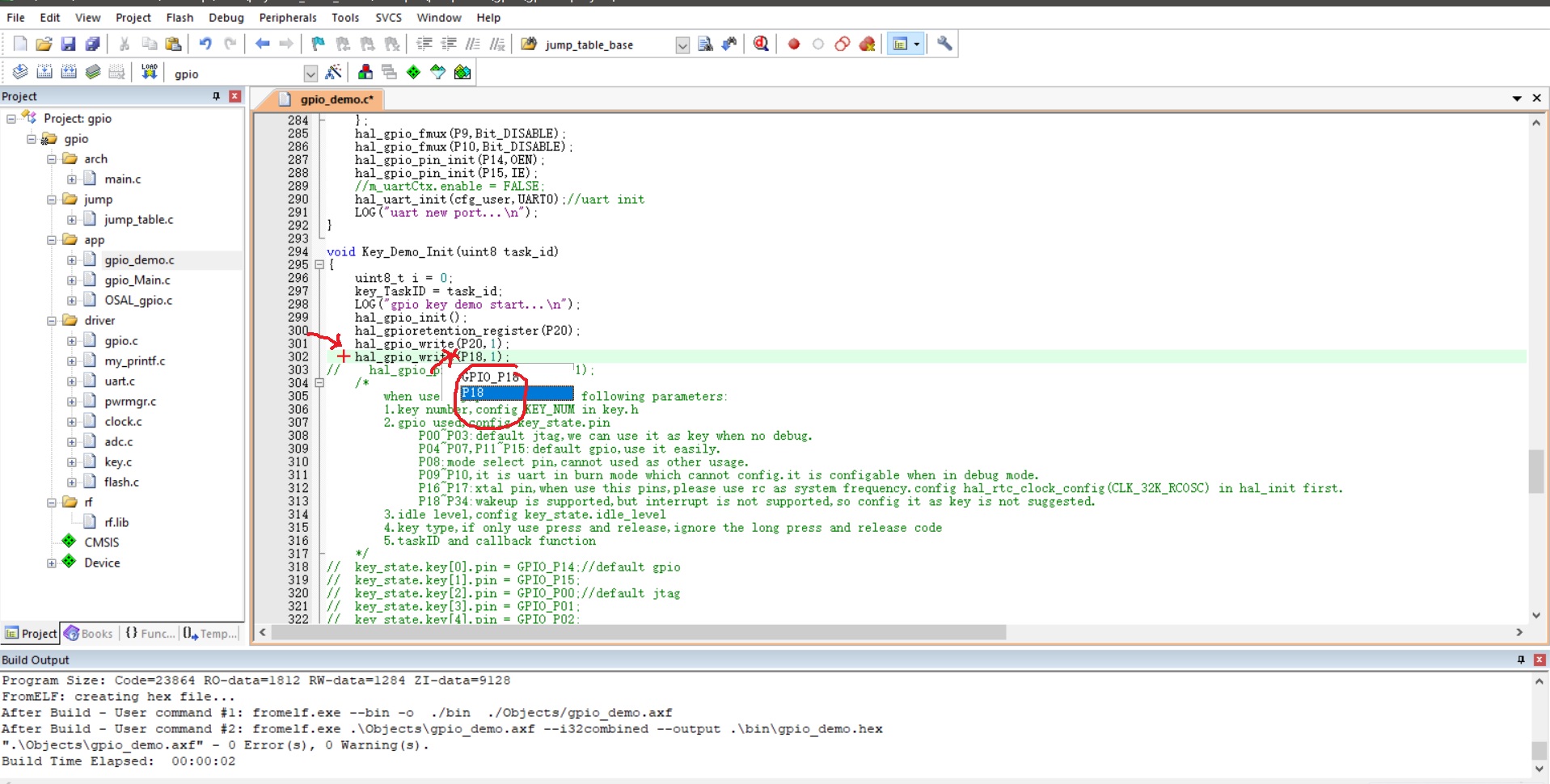
Task: Click the editor horizontal scrollbar thumb
Action: (639, 632)
